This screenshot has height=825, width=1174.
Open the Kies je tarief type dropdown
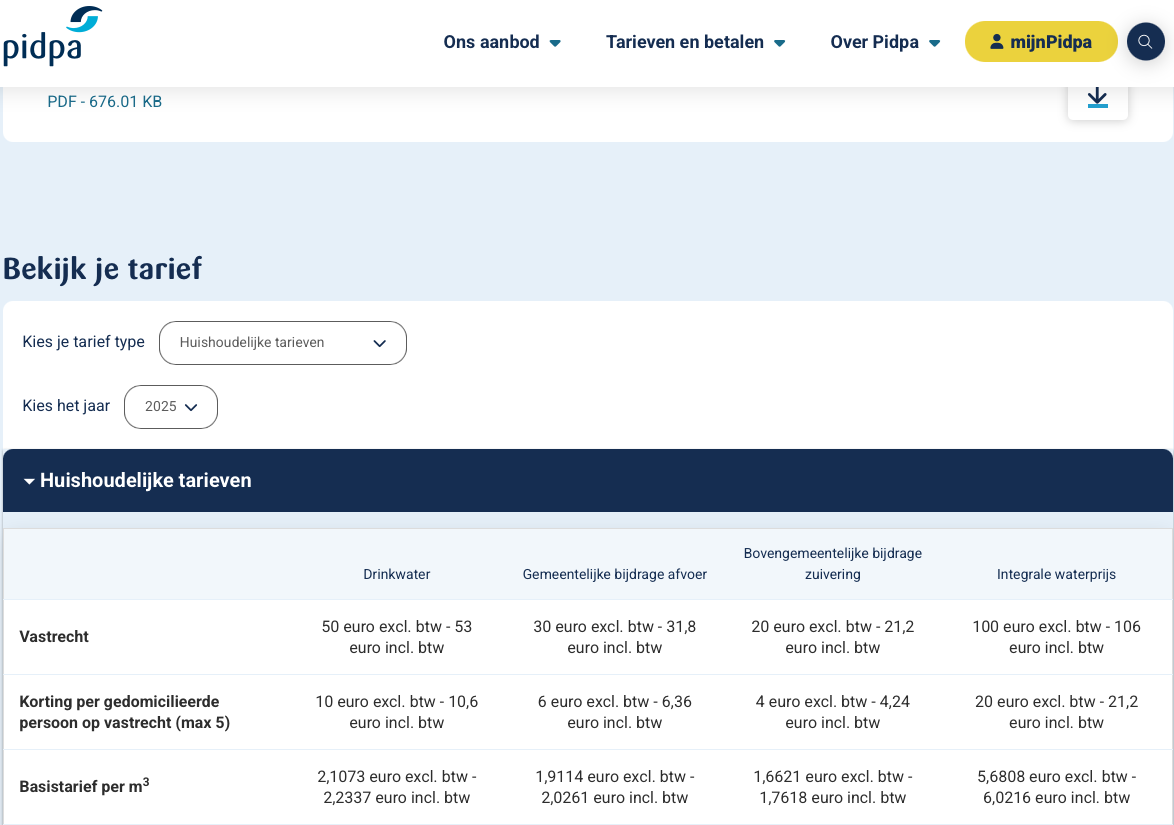point(283,343)
